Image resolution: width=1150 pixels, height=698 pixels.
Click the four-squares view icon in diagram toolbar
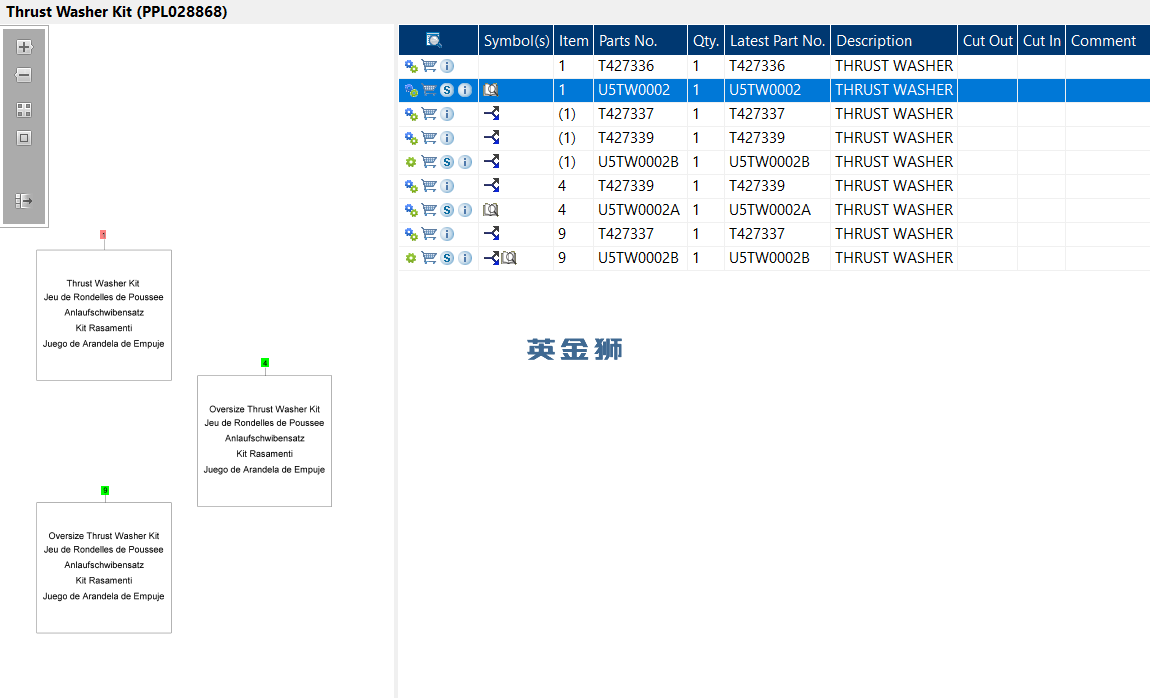point(24,110)
